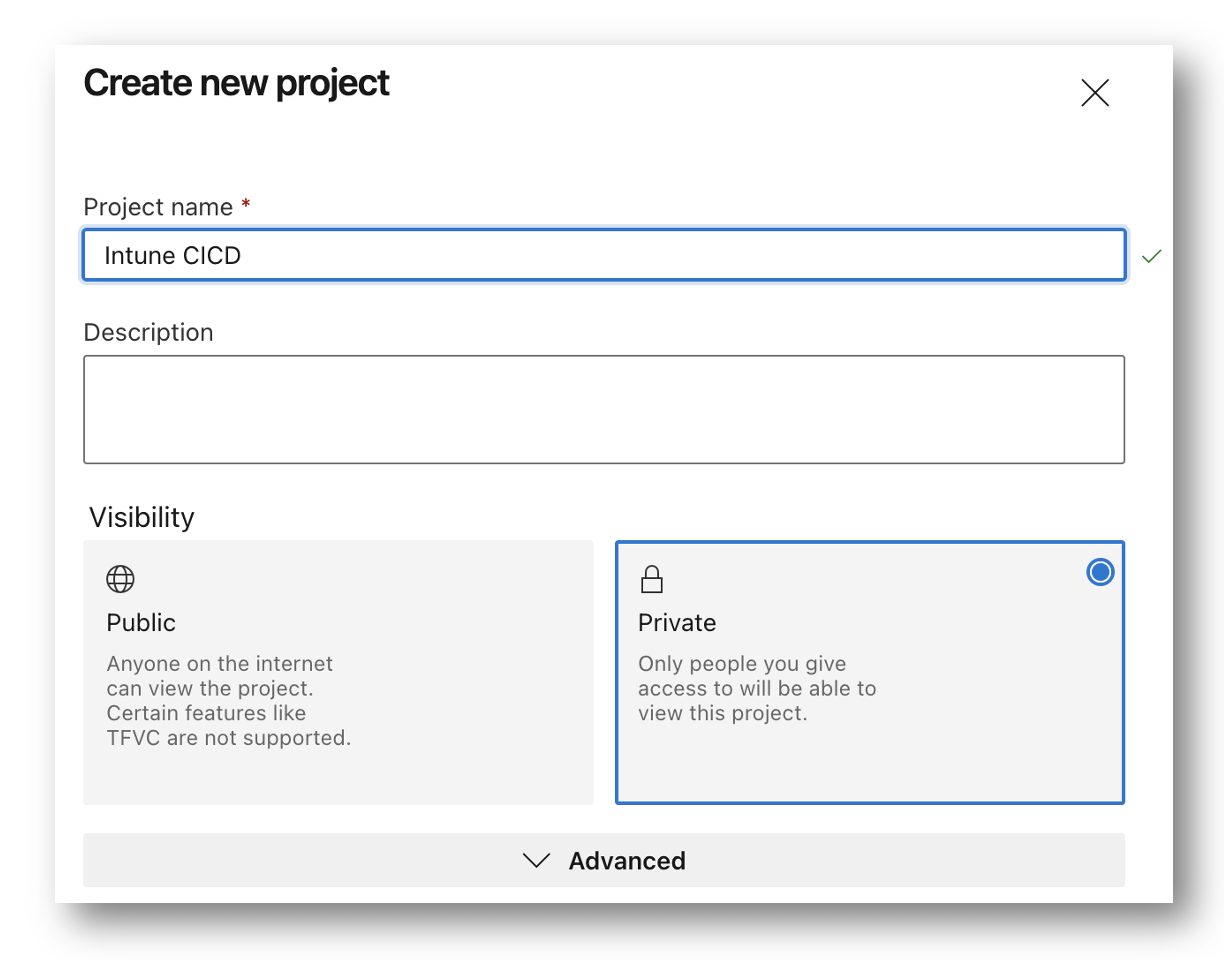
Task: Click the Description text area
Action: [x=604, y=409]
